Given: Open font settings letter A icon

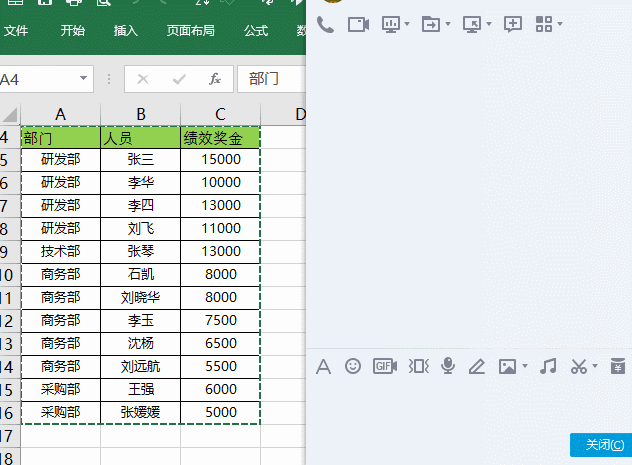Looking at the screenshot, I should [x=323, y=367].
